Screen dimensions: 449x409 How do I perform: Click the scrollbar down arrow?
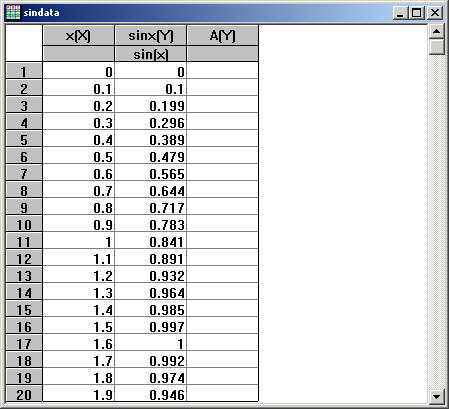pos(436,397)
